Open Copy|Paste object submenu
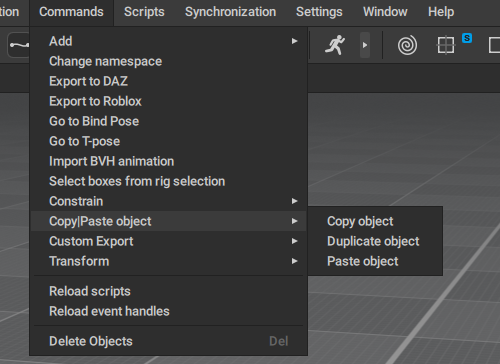The width and height of the screenshot is (500, 364). (x=168, y=221)
